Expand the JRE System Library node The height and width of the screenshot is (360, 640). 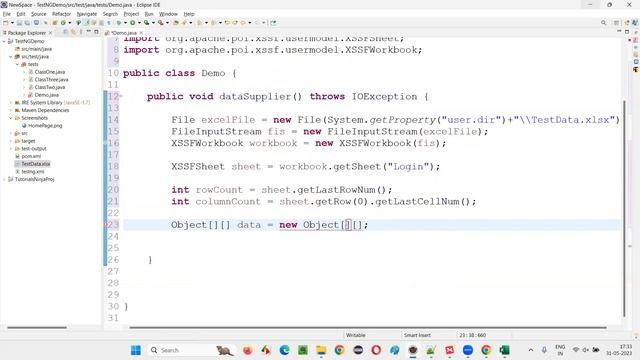point(11,103)
